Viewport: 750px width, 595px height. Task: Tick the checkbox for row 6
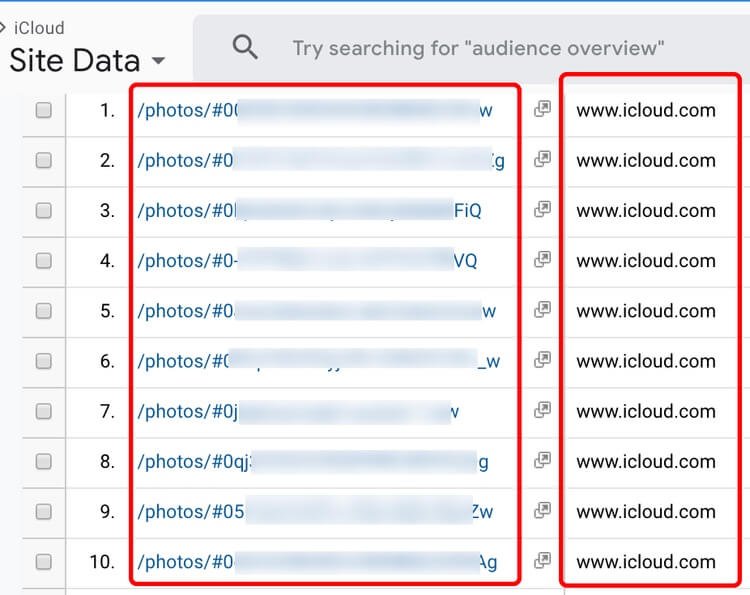click(44, 361)
